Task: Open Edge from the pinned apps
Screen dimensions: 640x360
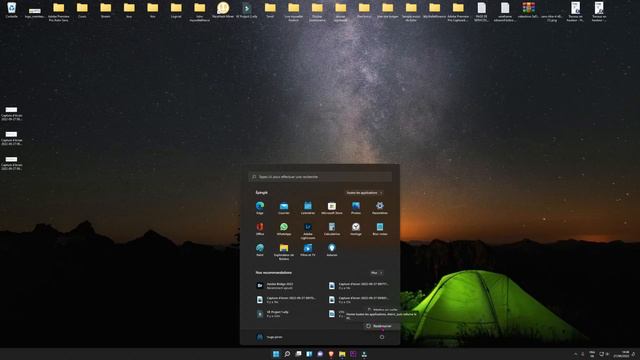Action: 260,207
